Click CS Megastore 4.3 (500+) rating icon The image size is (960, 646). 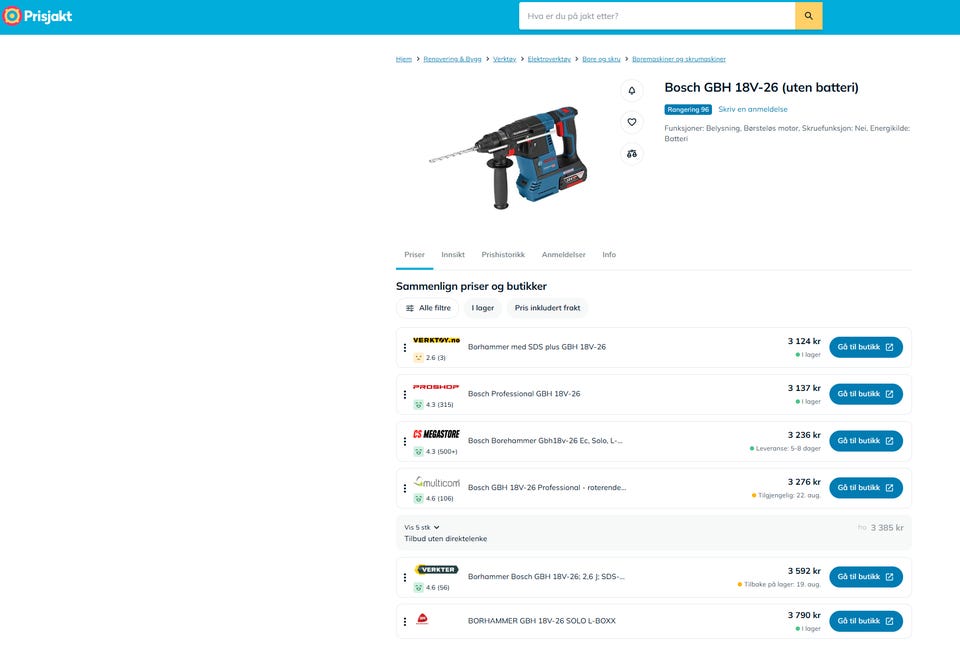pyautogui.click(x=418, y=452)
